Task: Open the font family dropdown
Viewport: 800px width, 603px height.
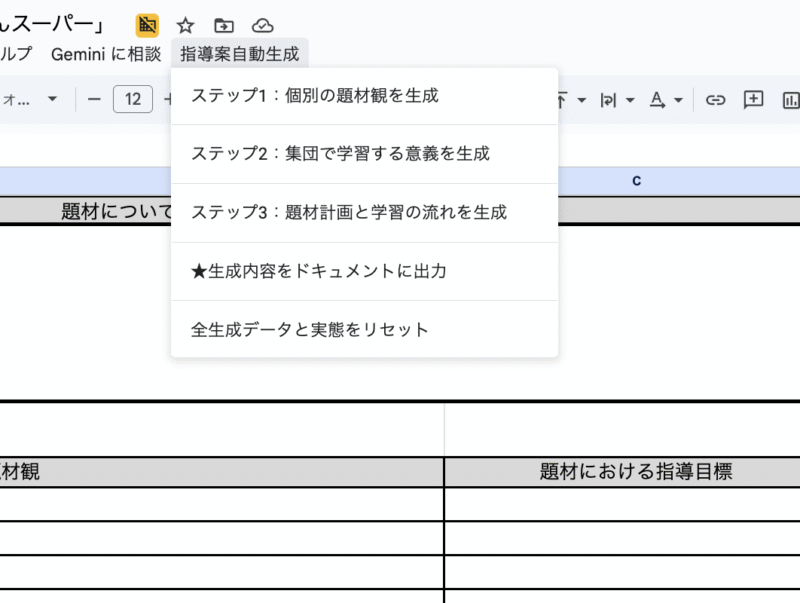Action: (52, 100)
